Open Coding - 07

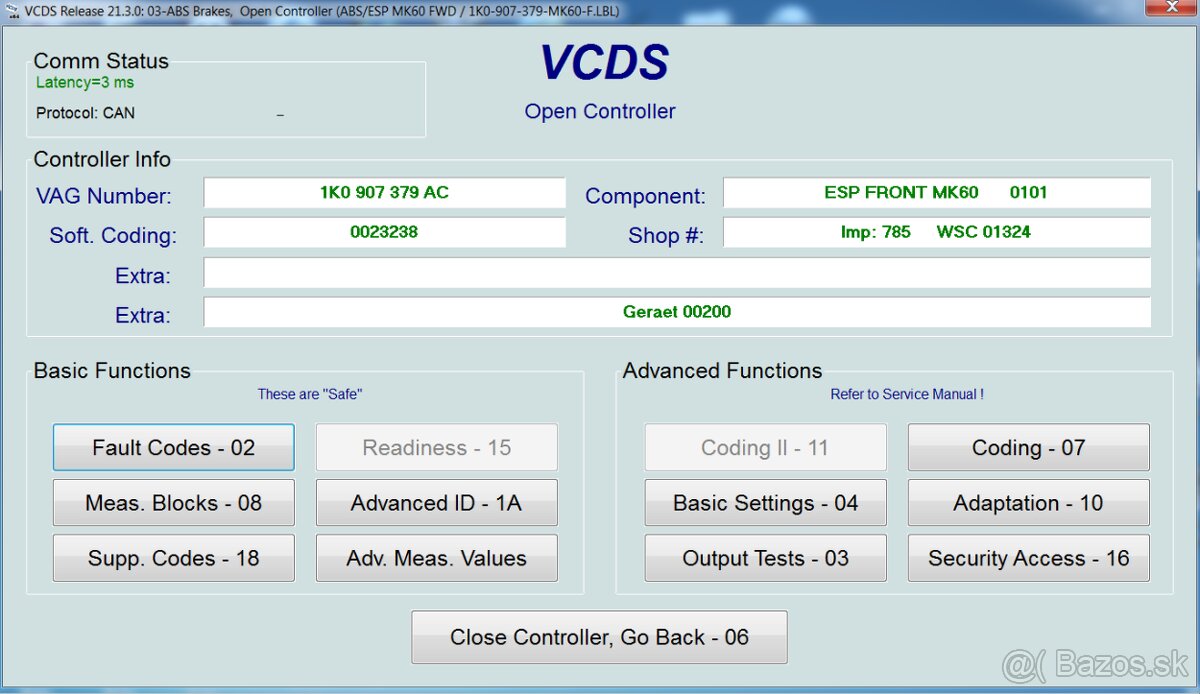click(1028, 447)
